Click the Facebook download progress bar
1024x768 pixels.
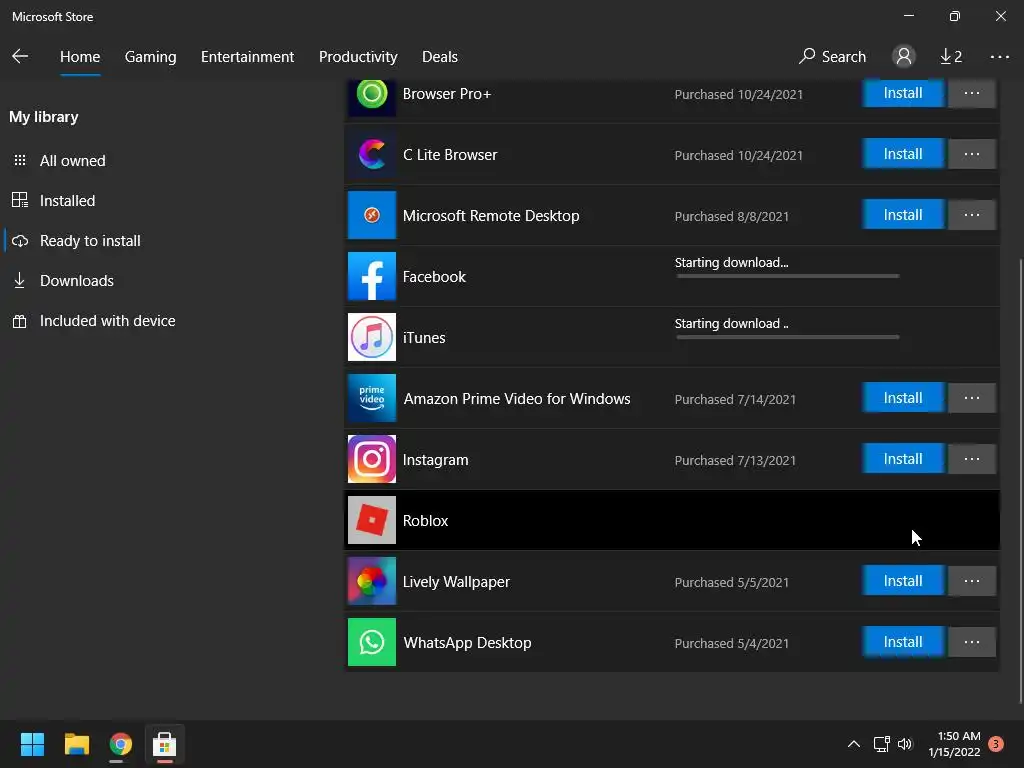[x=788, y=276]
